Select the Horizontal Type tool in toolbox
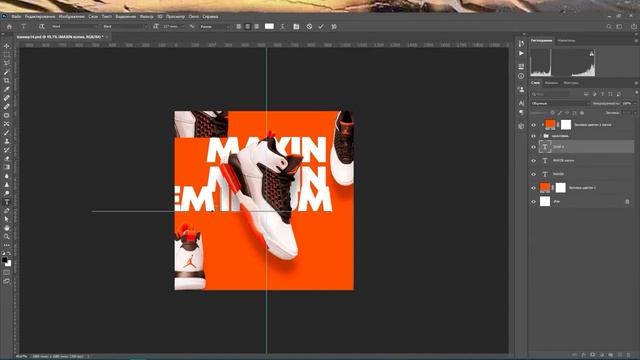The image size is (640, 360). [7, 202]
